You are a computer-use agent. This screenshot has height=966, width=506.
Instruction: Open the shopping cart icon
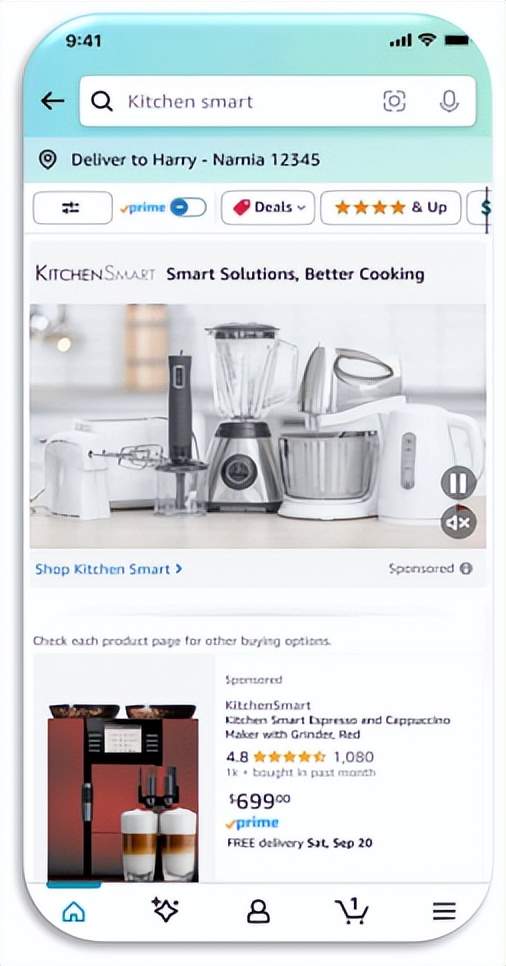pos(351,911)
